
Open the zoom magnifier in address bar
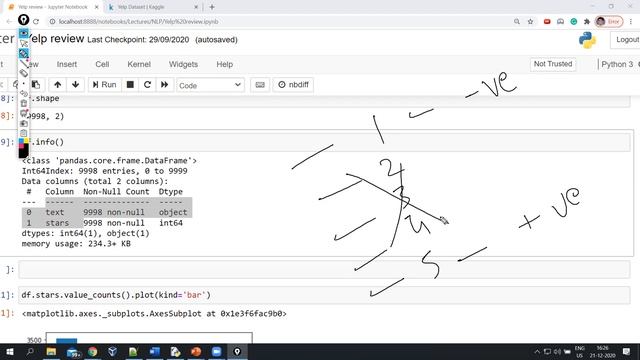[x=517, y=21]
